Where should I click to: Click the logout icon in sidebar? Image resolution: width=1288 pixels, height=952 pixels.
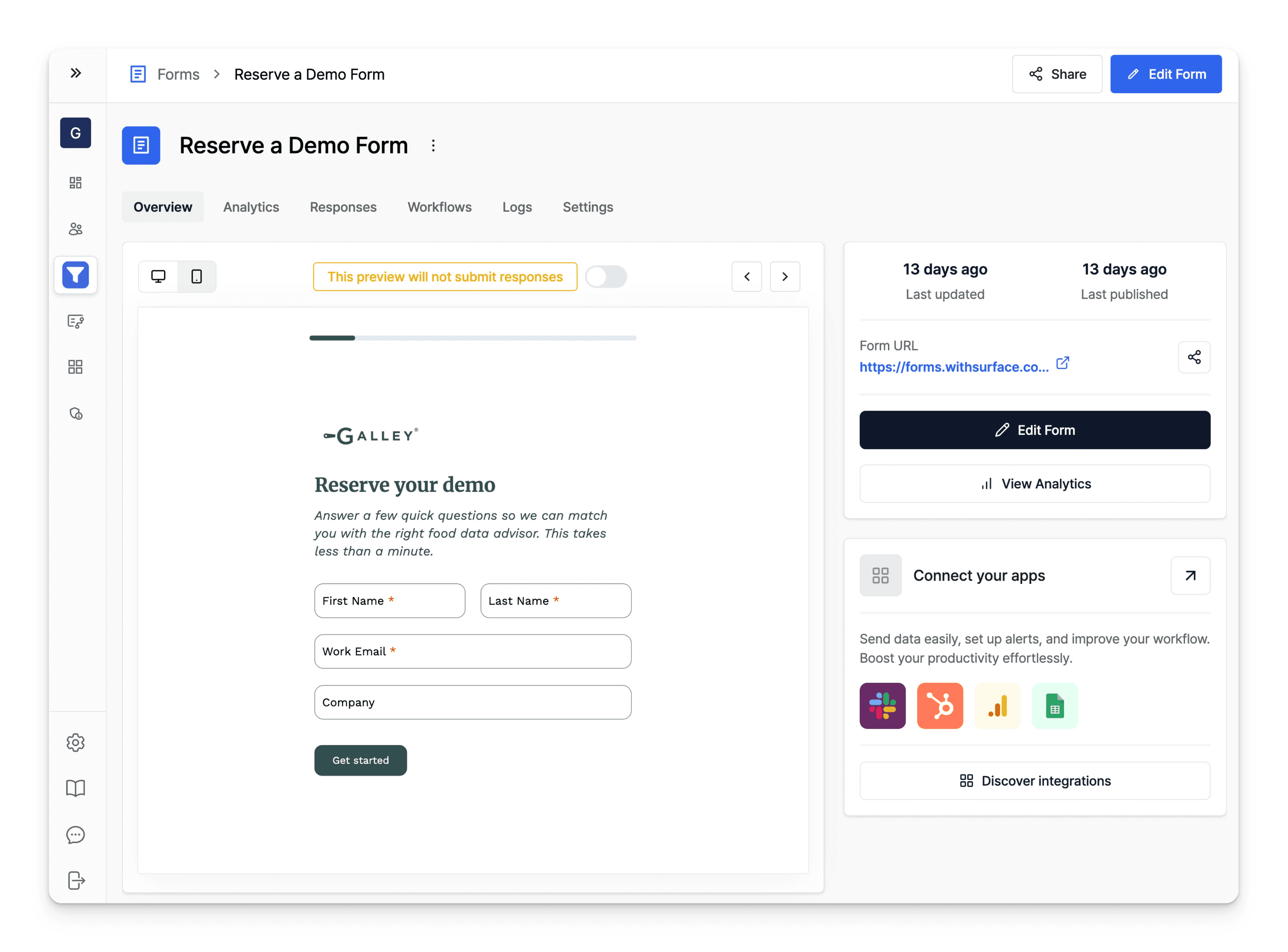pyautogui.click(x=75, y=880)
